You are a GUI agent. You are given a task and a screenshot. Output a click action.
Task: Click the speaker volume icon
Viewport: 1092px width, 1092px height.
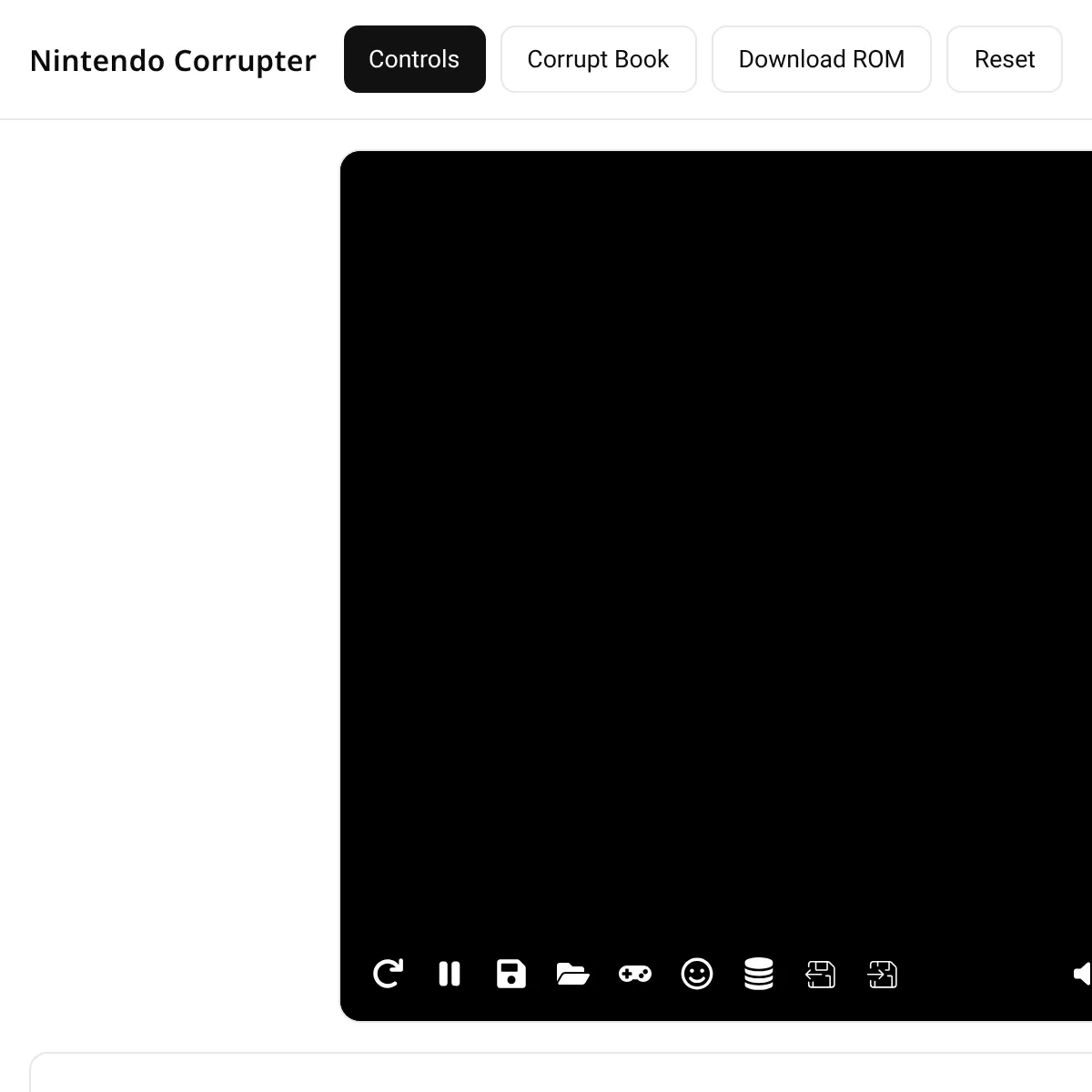1083,974
